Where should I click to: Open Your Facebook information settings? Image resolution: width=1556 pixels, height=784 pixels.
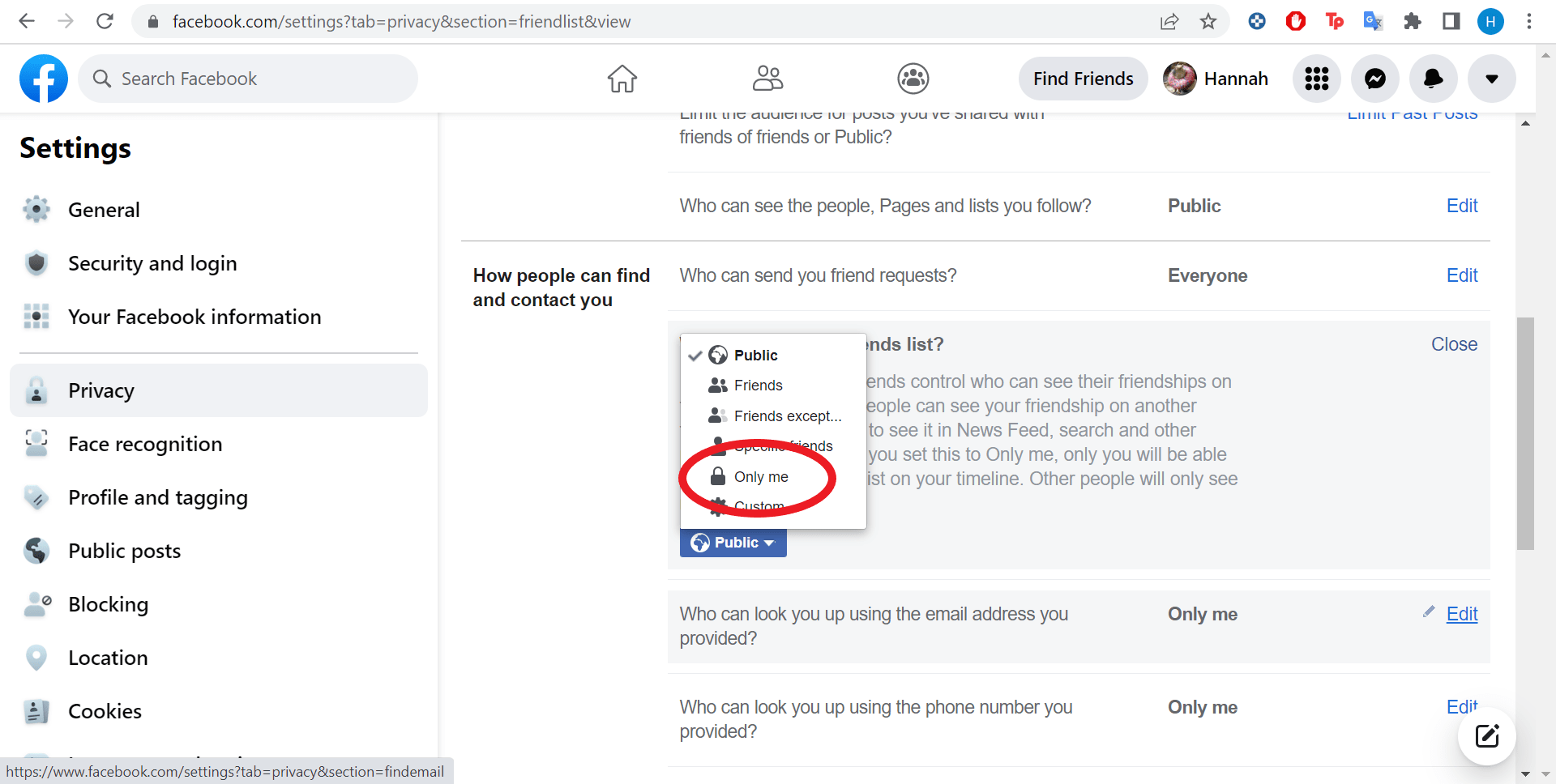(x=219, y=317)
